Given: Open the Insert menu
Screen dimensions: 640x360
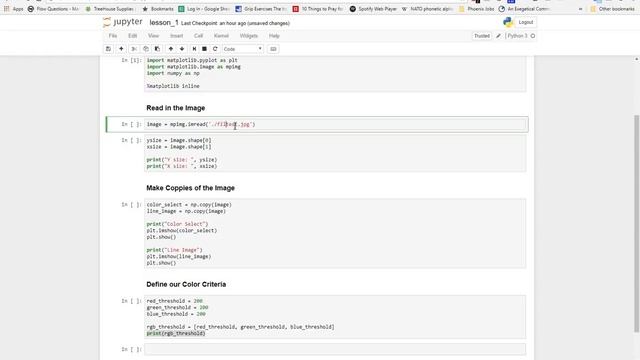Looking at the screenshot, I should pyautogui.click(x=177, y=36).
